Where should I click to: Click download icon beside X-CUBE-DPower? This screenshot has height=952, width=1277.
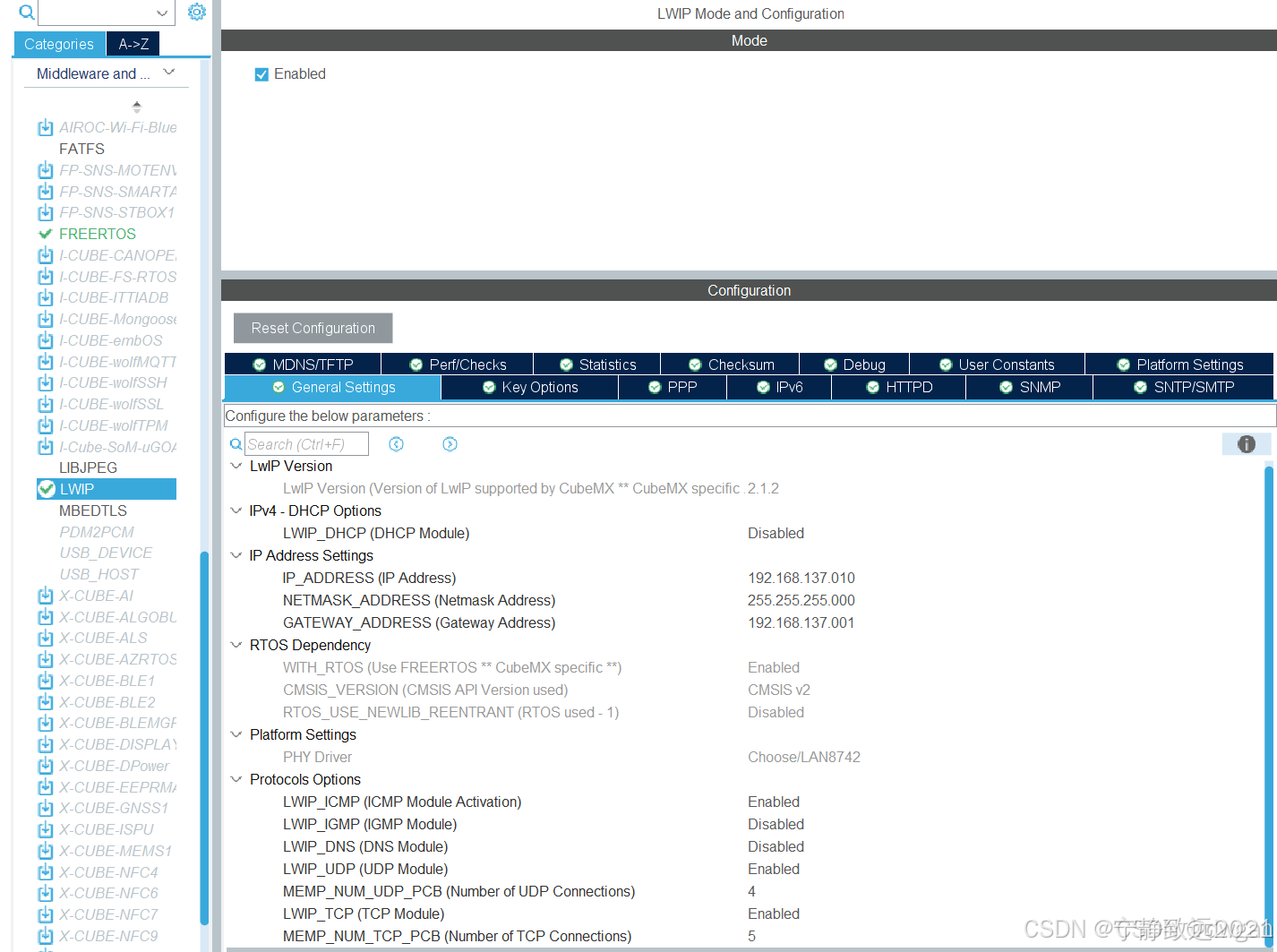[46, 766]
